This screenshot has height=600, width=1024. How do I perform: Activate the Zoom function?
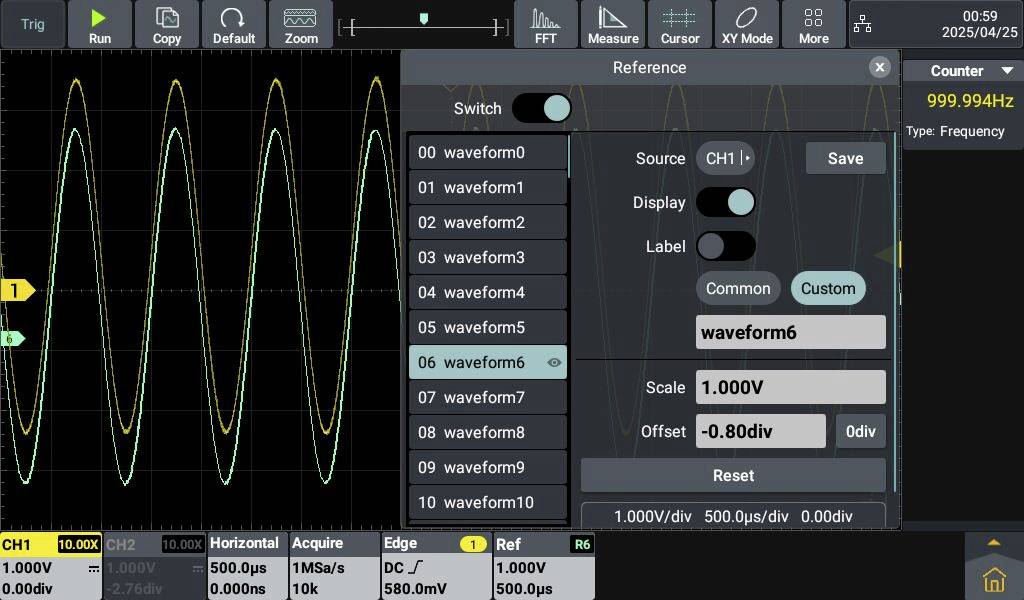click(301, 24)
